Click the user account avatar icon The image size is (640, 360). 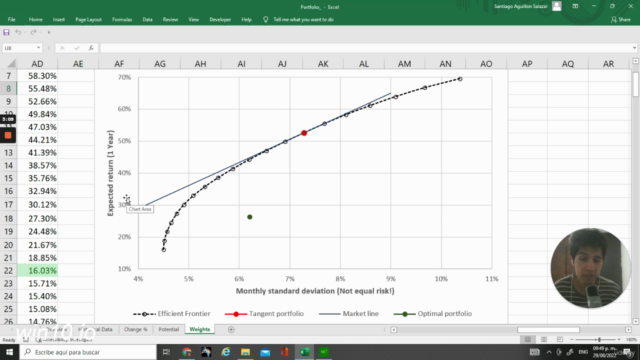(556, 6)
